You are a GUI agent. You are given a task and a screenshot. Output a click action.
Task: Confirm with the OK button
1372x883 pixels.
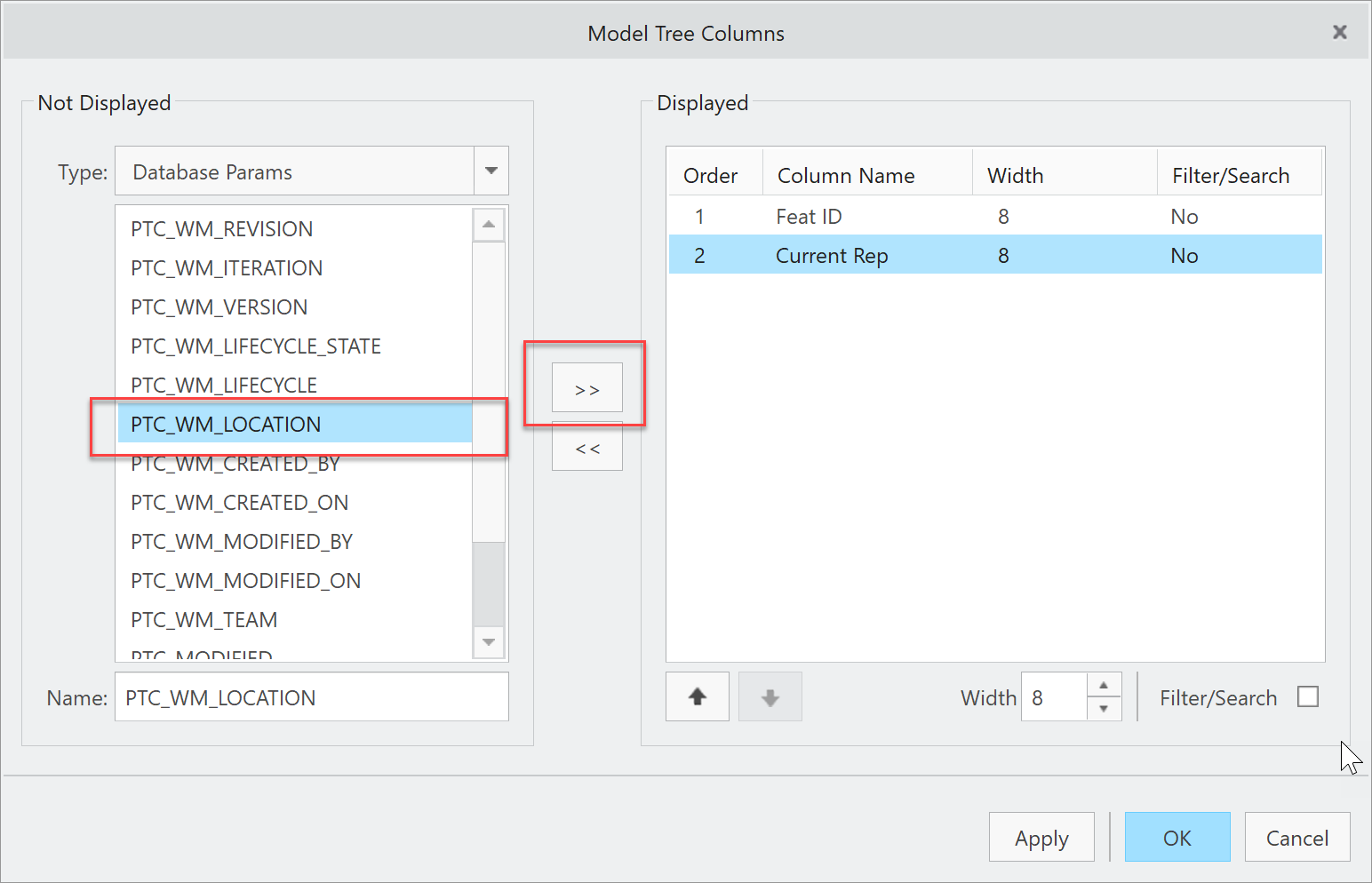pos(1177,838)
